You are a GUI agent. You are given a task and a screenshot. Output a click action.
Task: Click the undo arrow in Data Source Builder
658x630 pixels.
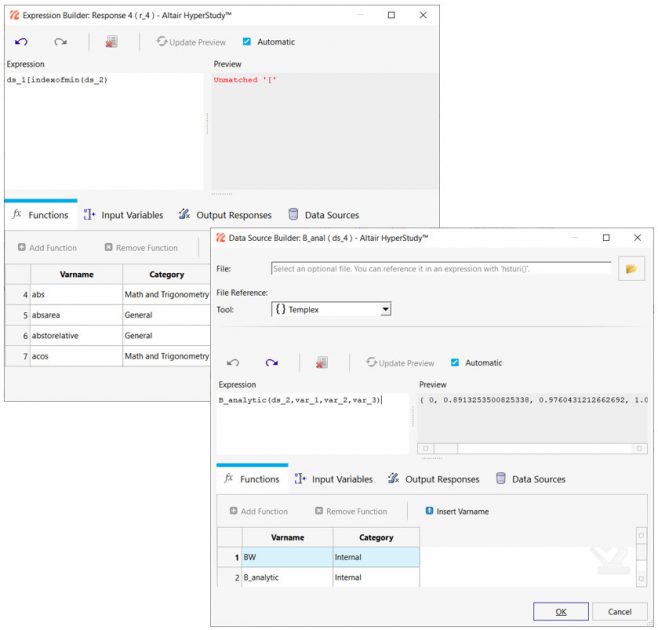[x=233, y=363]
